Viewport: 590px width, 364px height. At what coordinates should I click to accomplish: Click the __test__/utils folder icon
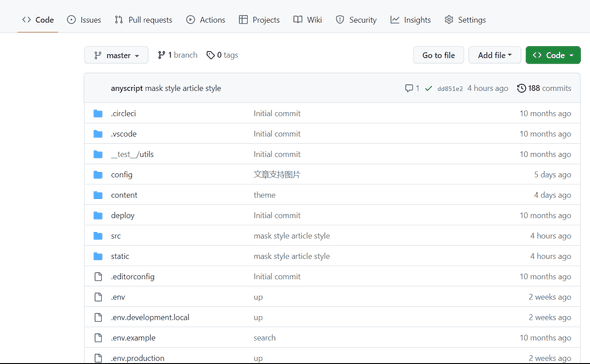[98, 154]
